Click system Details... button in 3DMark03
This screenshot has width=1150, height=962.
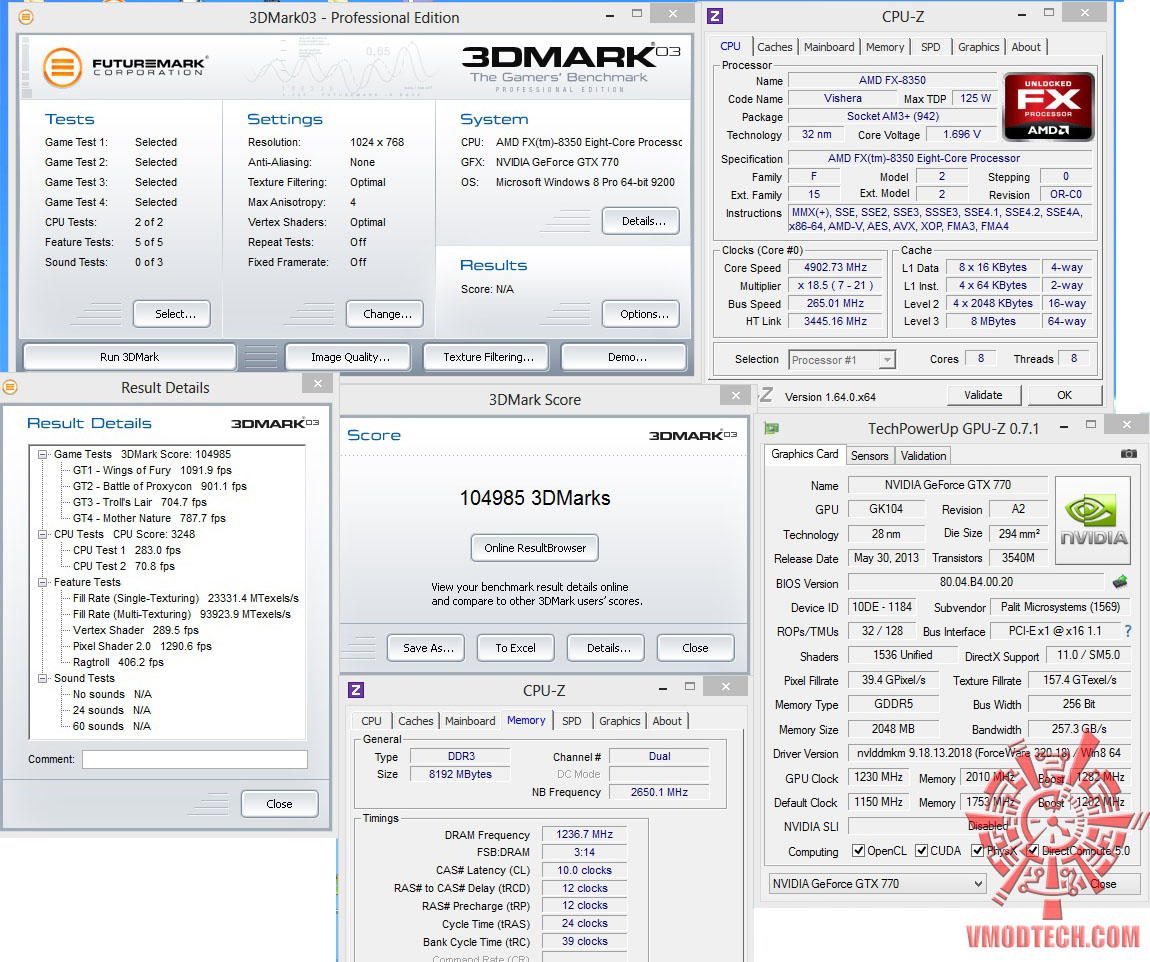tap(640, 221)
